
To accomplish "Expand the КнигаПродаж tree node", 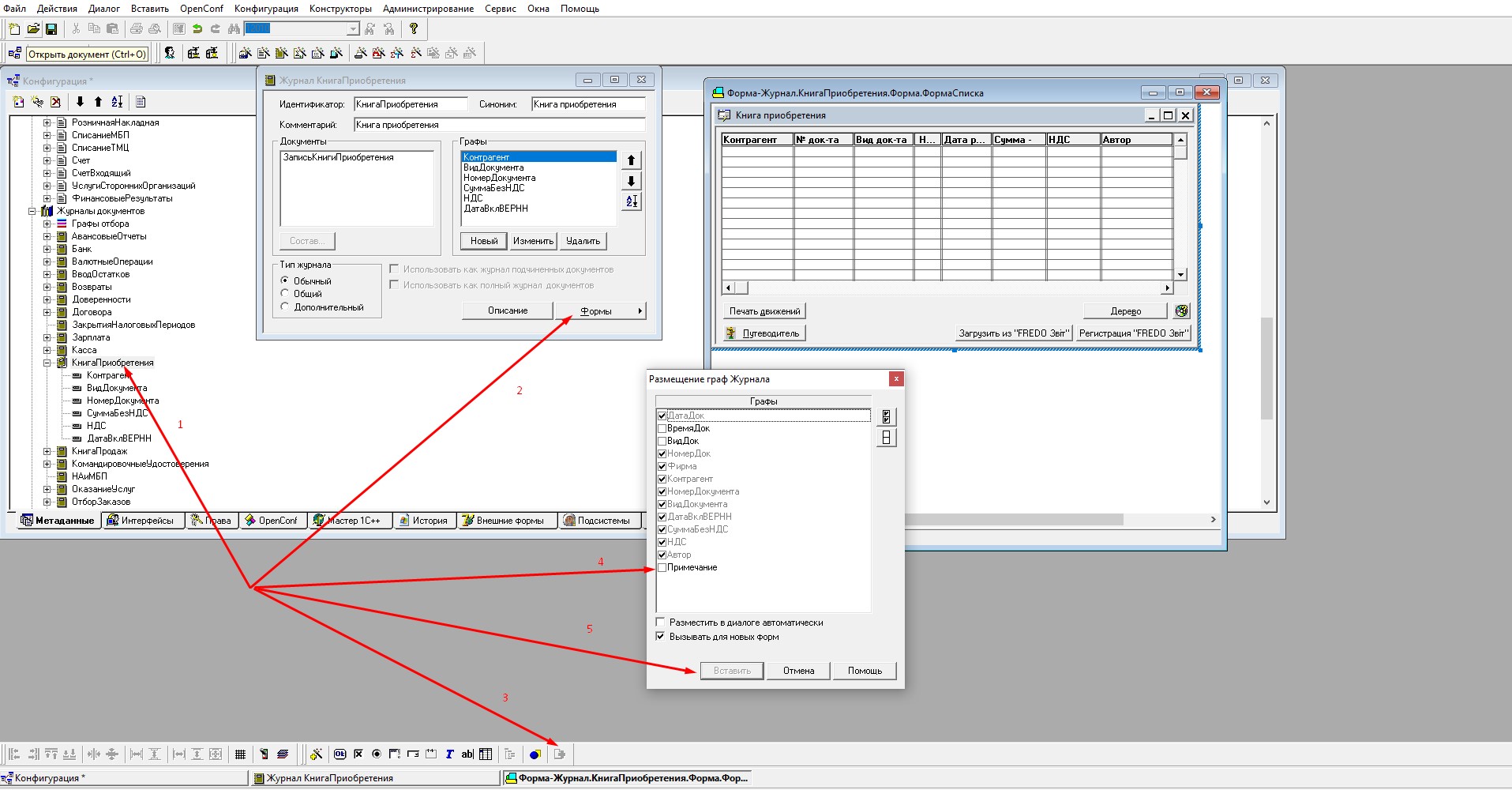I will tap(47, 451).
